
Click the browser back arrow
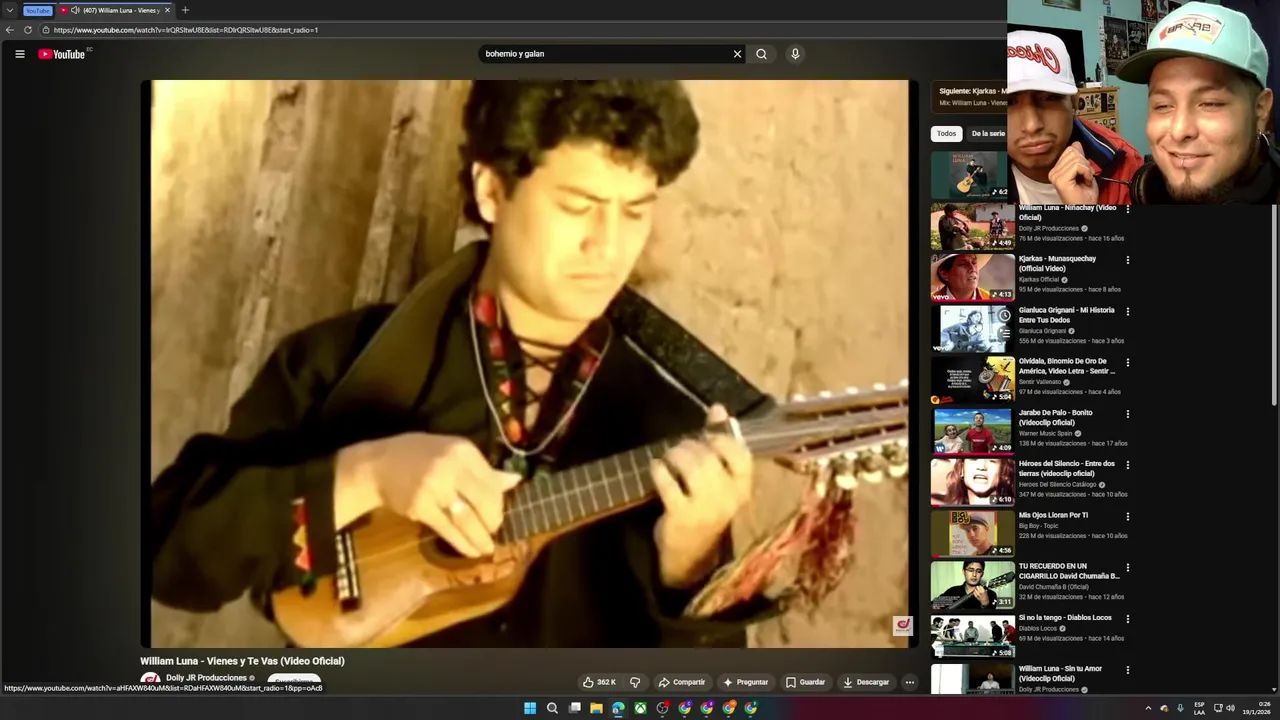(10, 30)
